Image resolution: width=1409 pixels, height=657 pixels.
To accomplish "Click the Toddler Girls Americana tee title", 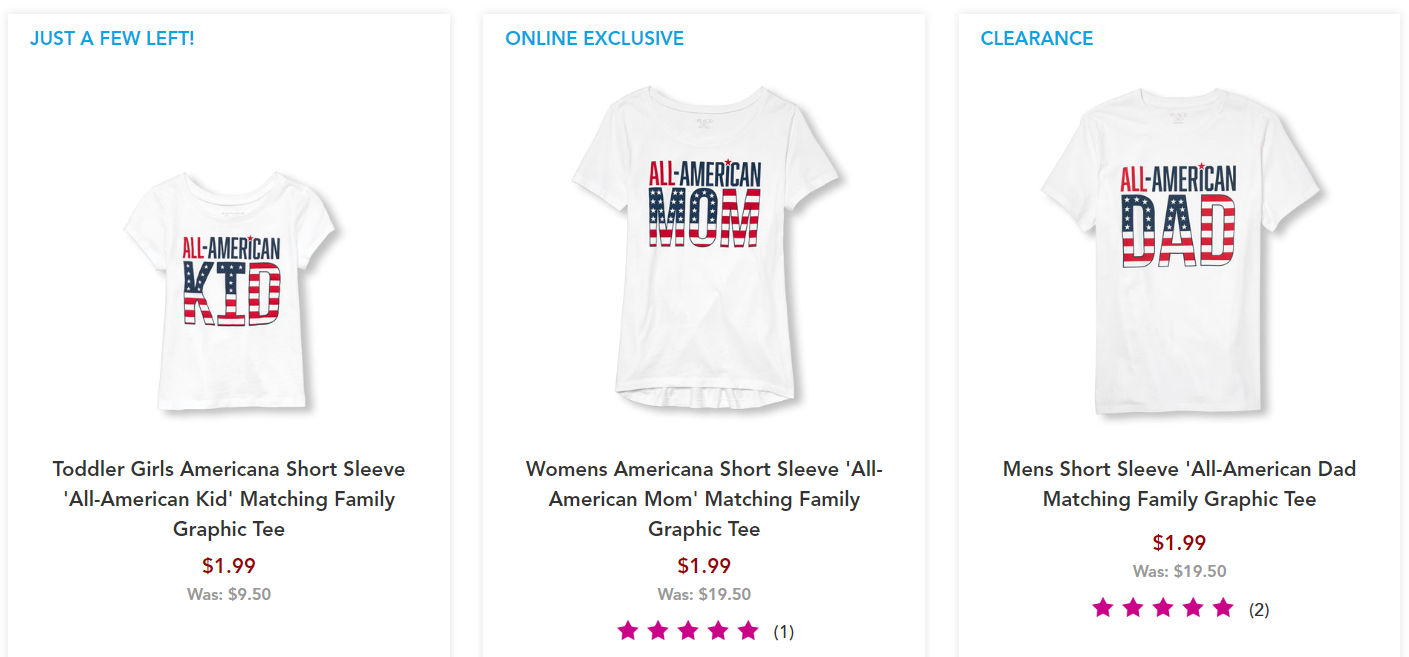I will coord(229,499).
